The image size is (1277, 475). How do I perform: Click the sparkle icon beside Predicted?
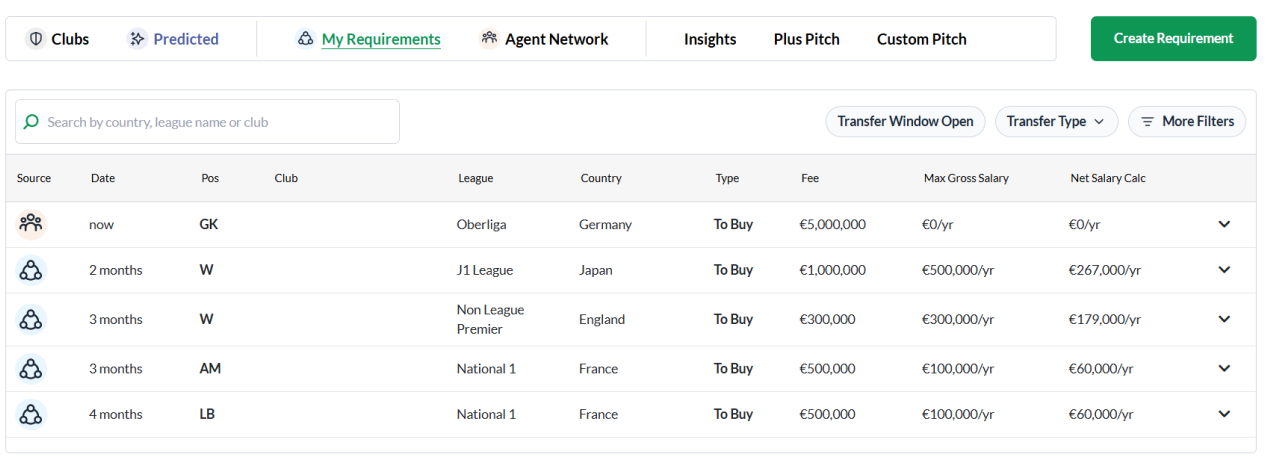pyautogui.click(x=137, y=39)
